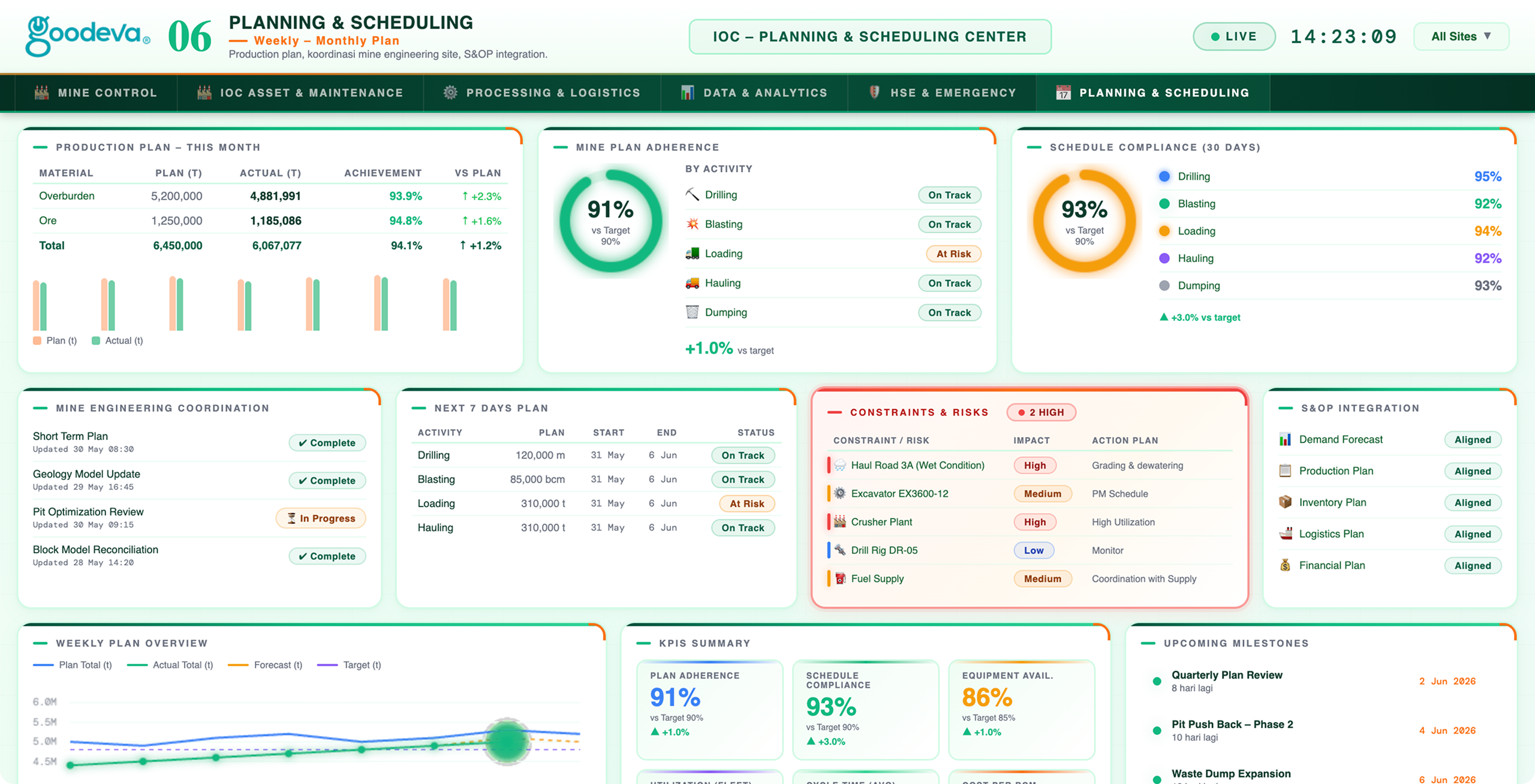Image resolution: width=1535 pixels, height=784 pixels.
Task: Click the High impact badge for Crusher Plant
Action: point(1035,522)
